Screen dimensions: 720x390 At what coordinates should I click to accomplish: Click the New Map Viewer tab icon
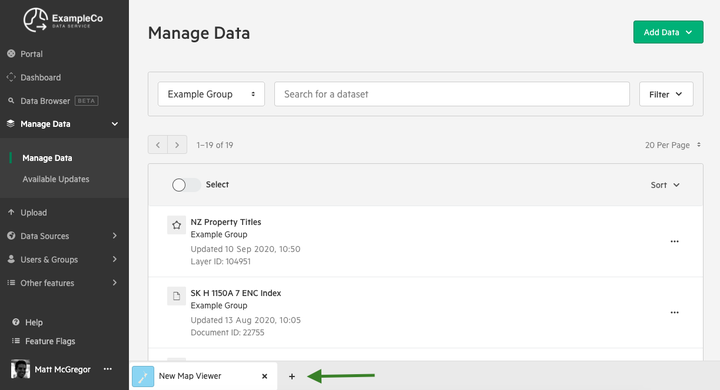143,376
